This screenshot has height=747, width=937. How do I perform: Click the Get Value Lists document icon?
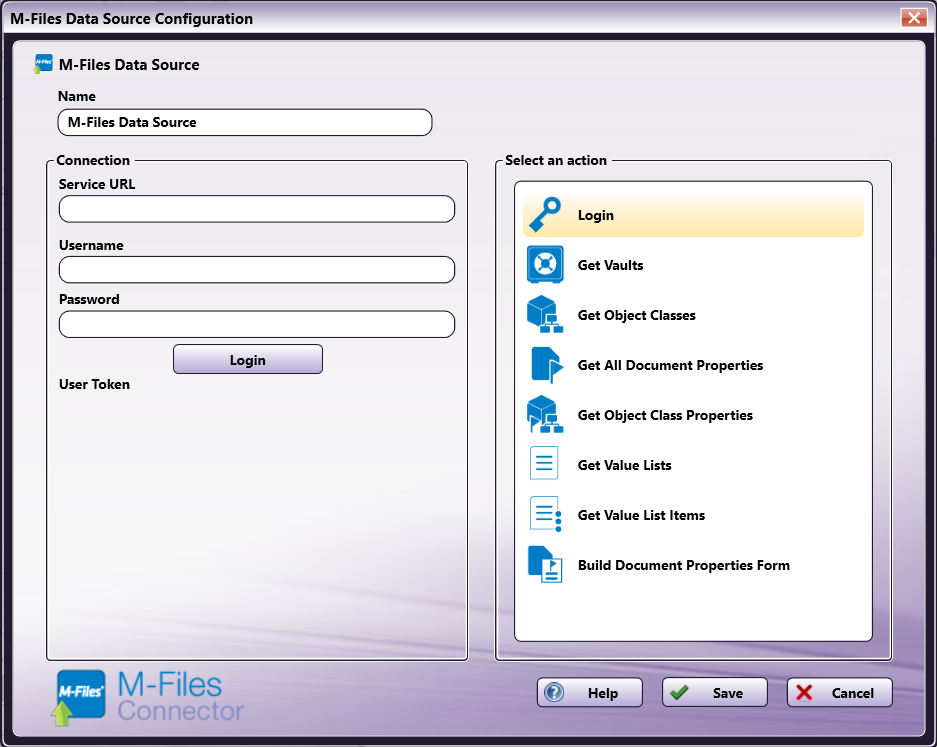(x=544, y=463)
